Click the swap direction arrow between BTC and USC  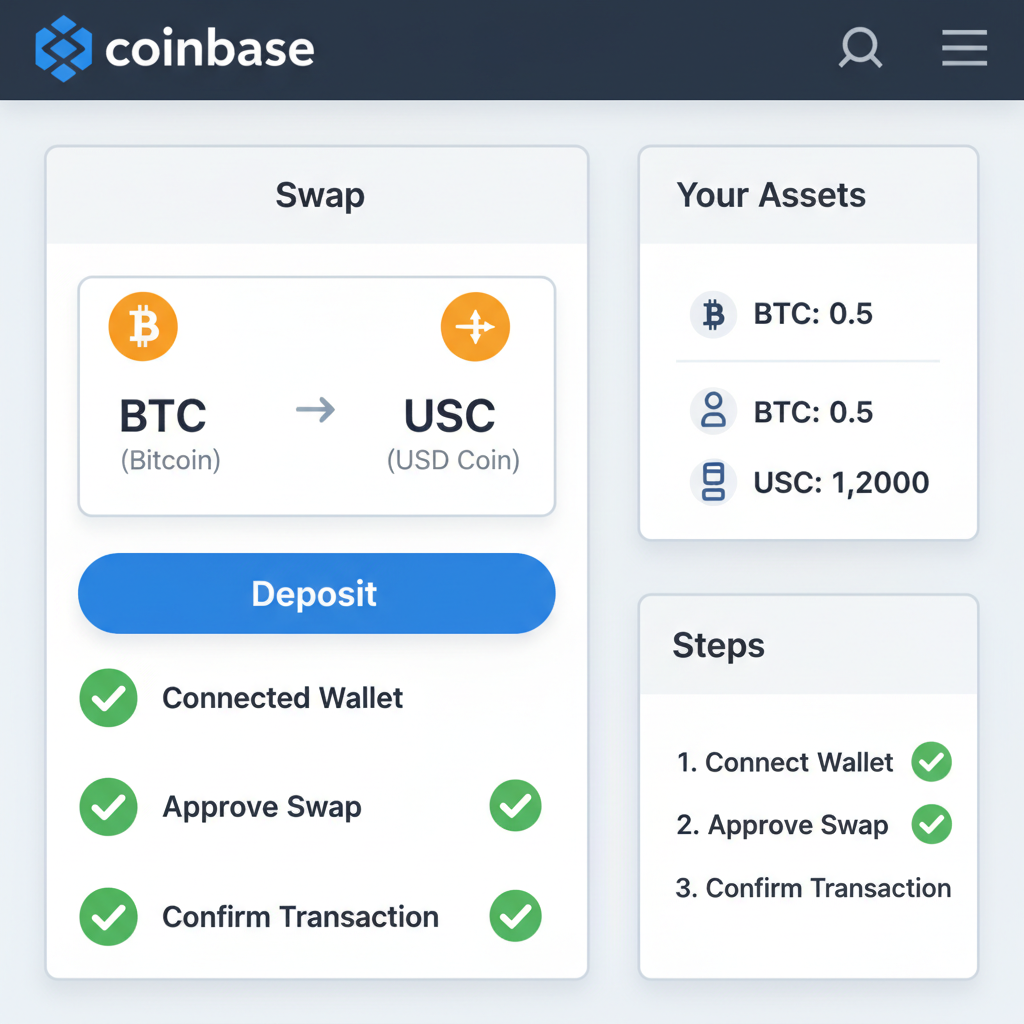pyautogui.click(x=316, y=410)
